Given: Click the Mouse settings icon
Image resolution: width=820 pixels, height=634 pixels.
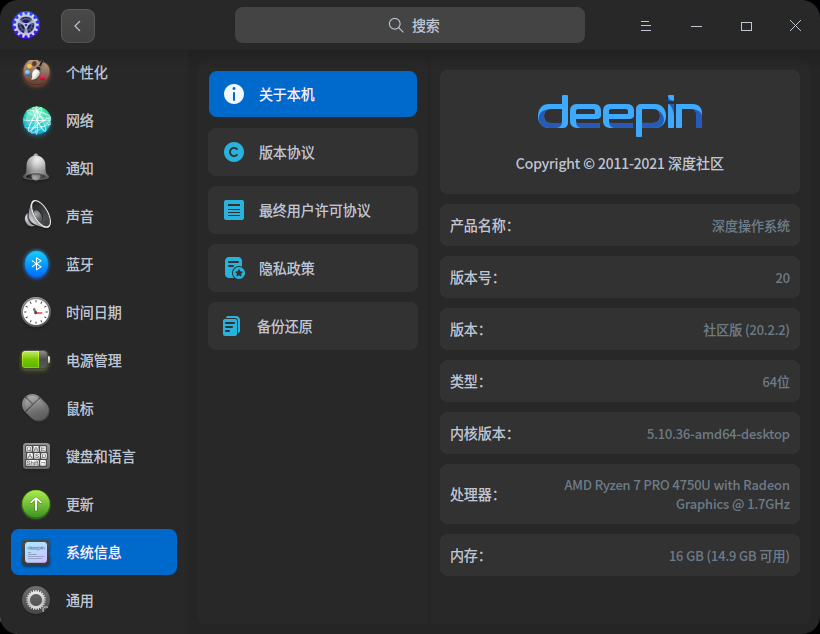Looking at the screenshot, I should tap(36, 408).
